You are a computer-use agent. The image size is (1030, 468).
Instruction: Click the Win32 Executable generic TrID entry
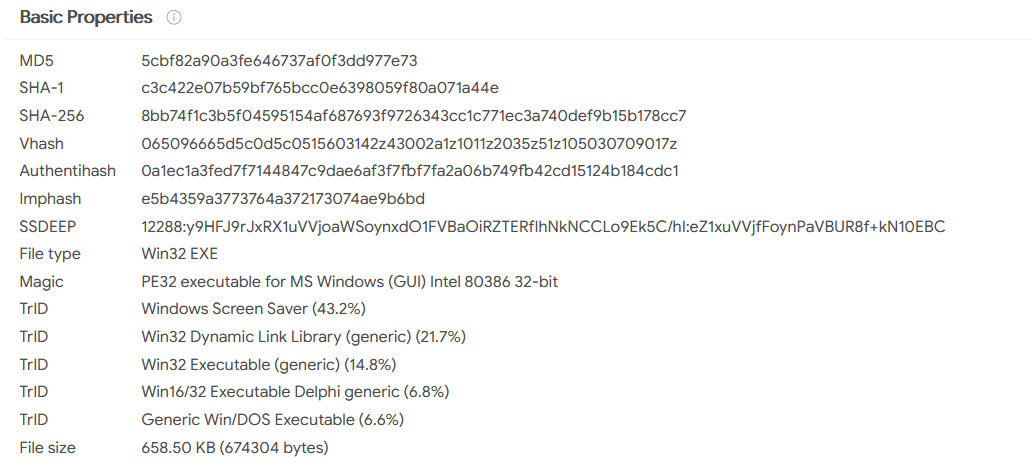tap(269, 365)
